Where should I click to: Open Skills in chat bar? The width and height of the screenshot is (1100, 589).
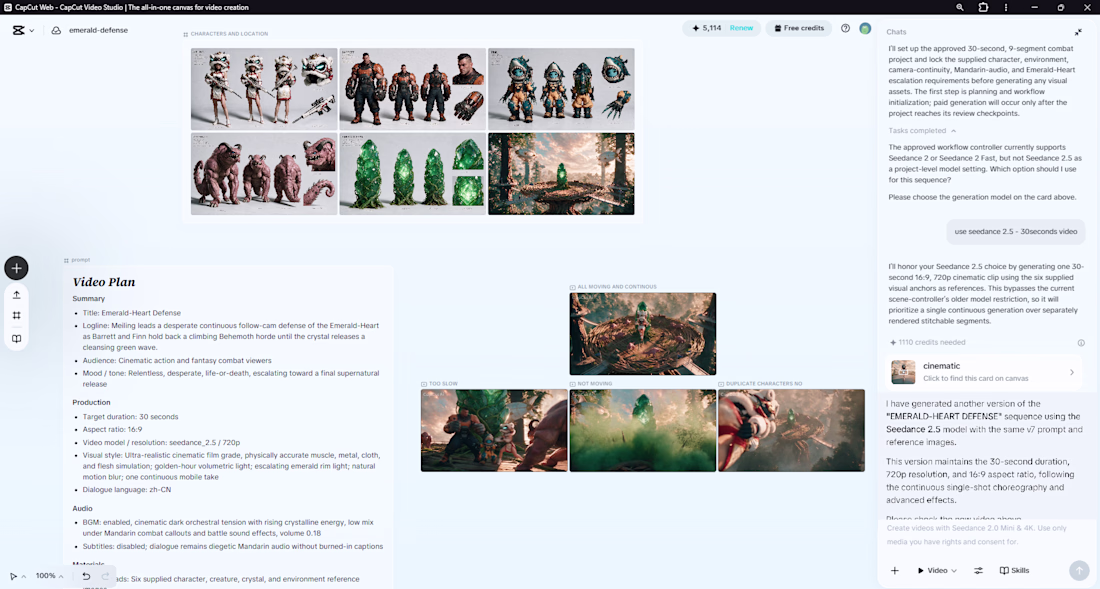1014,571
